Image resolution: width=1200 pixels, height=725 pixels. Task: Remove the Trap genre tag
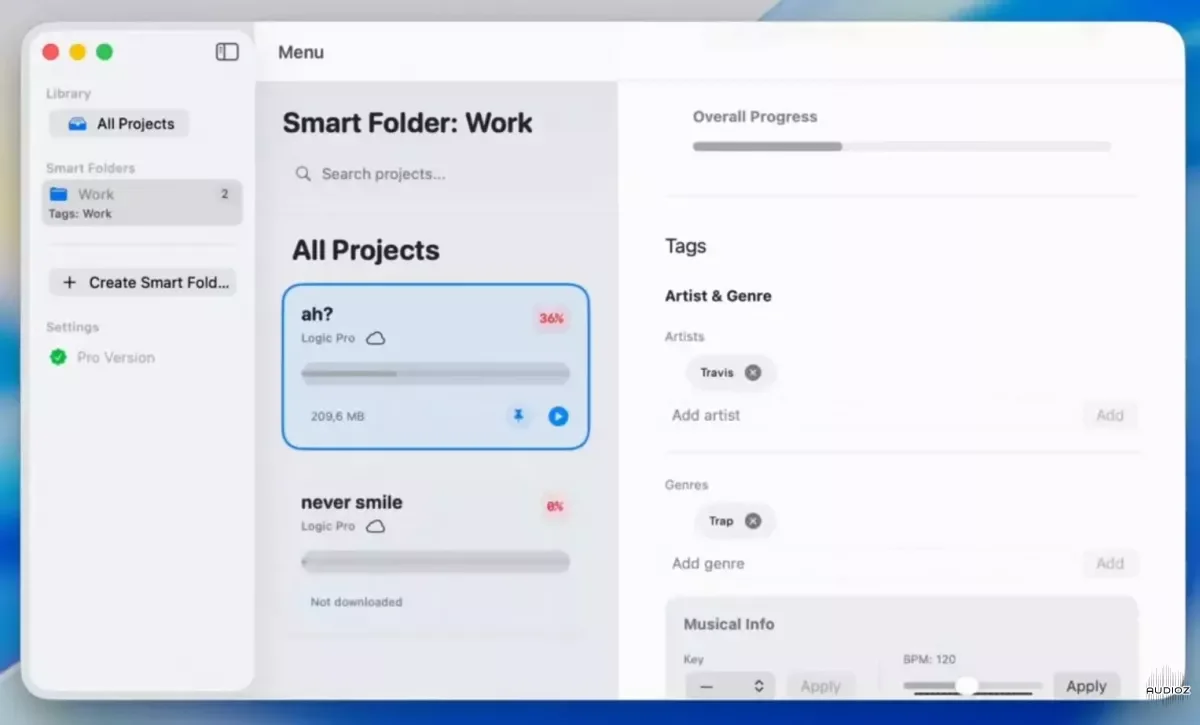tap(753, 521)
